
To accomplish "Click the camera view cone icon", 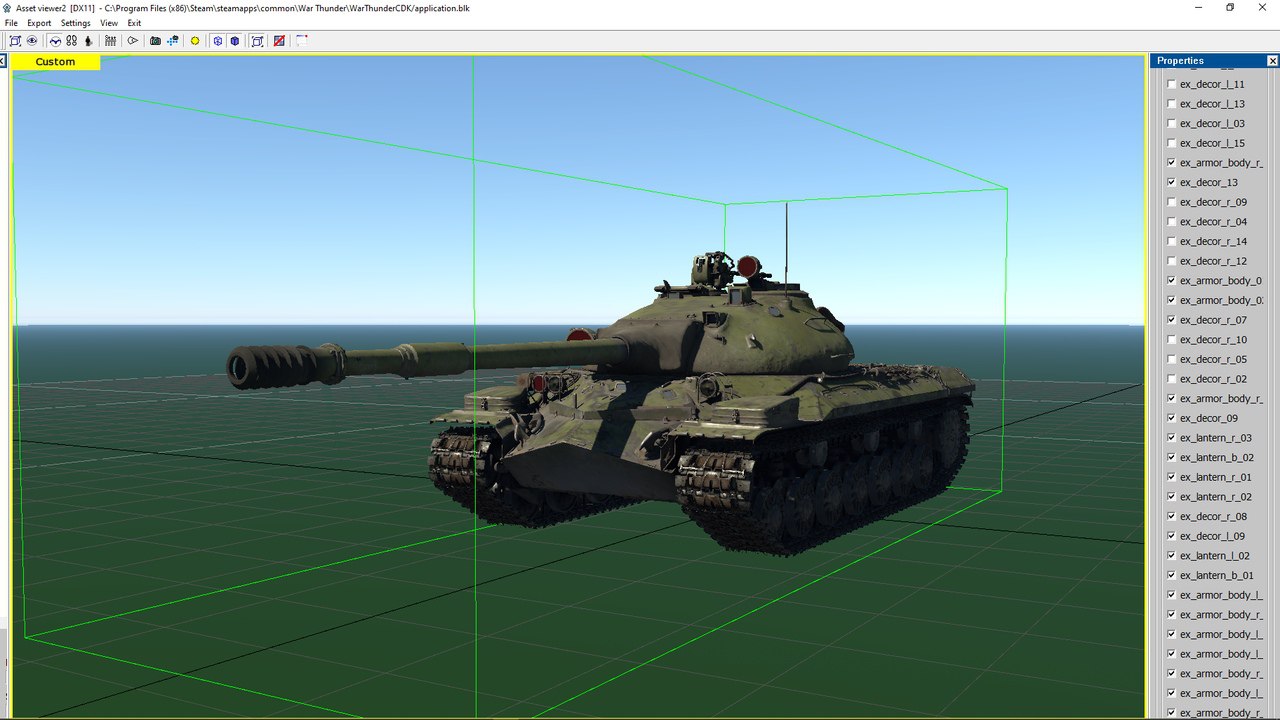I will pyautogui.click(x=132, y=41).
